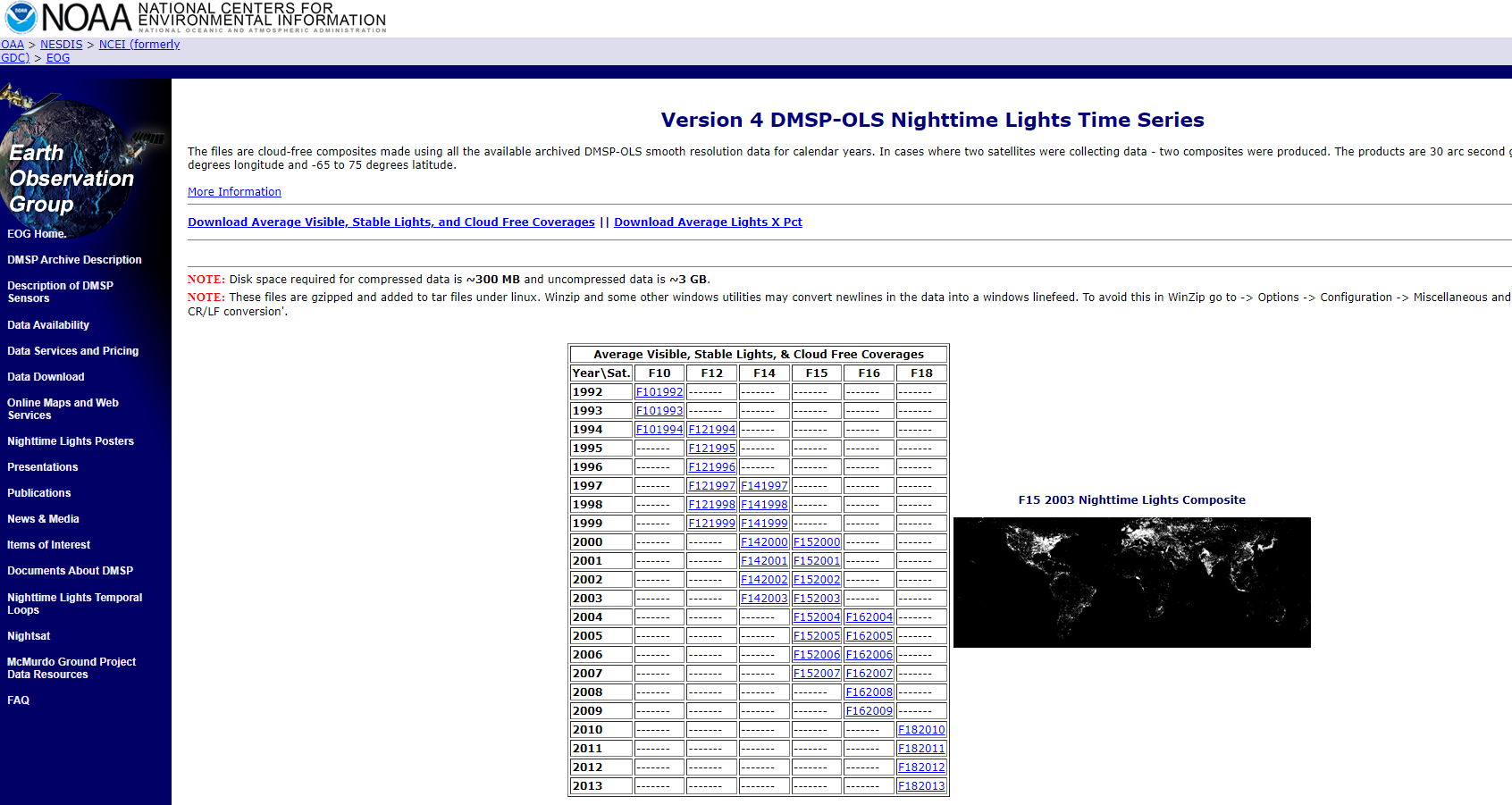The image size is (1512, 805).
Task: Navigate to the FAQ section
Action: (x=17, y=700)
